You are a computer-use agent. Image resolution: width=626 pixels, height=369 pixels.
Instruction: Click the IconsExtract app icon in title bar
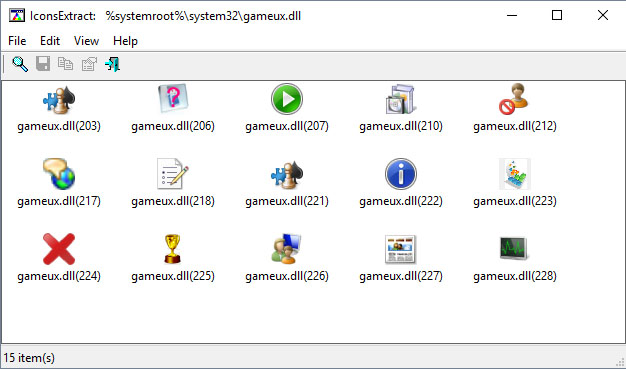(17, 16)
